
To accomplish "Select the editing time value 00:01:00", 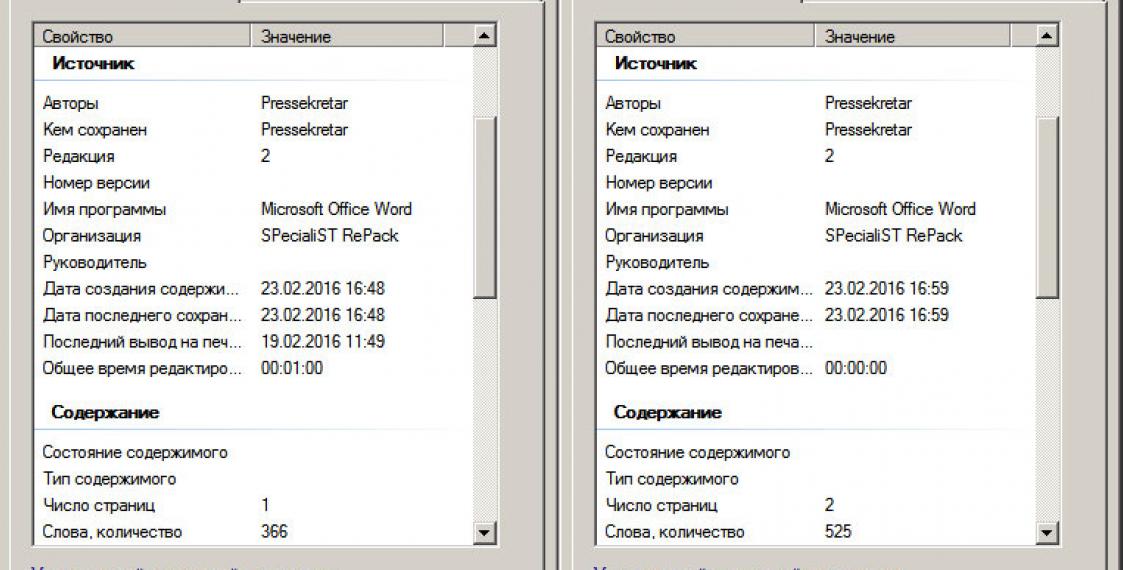I will pyautogui.click(x=292, y=368).
